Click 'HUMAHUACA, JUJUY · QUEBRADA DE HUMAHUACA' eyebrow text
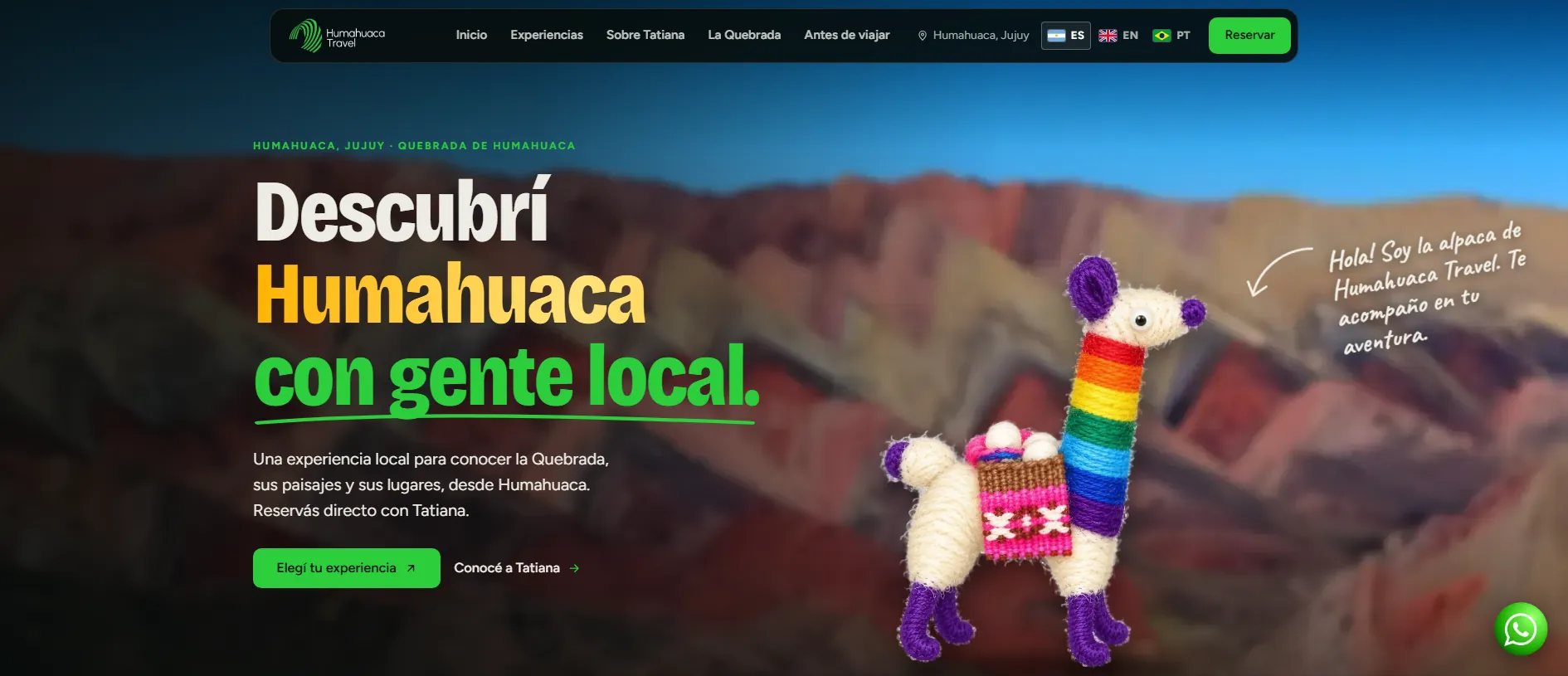1568x676 pixels. pyautogui.click(x=414, y=146)
